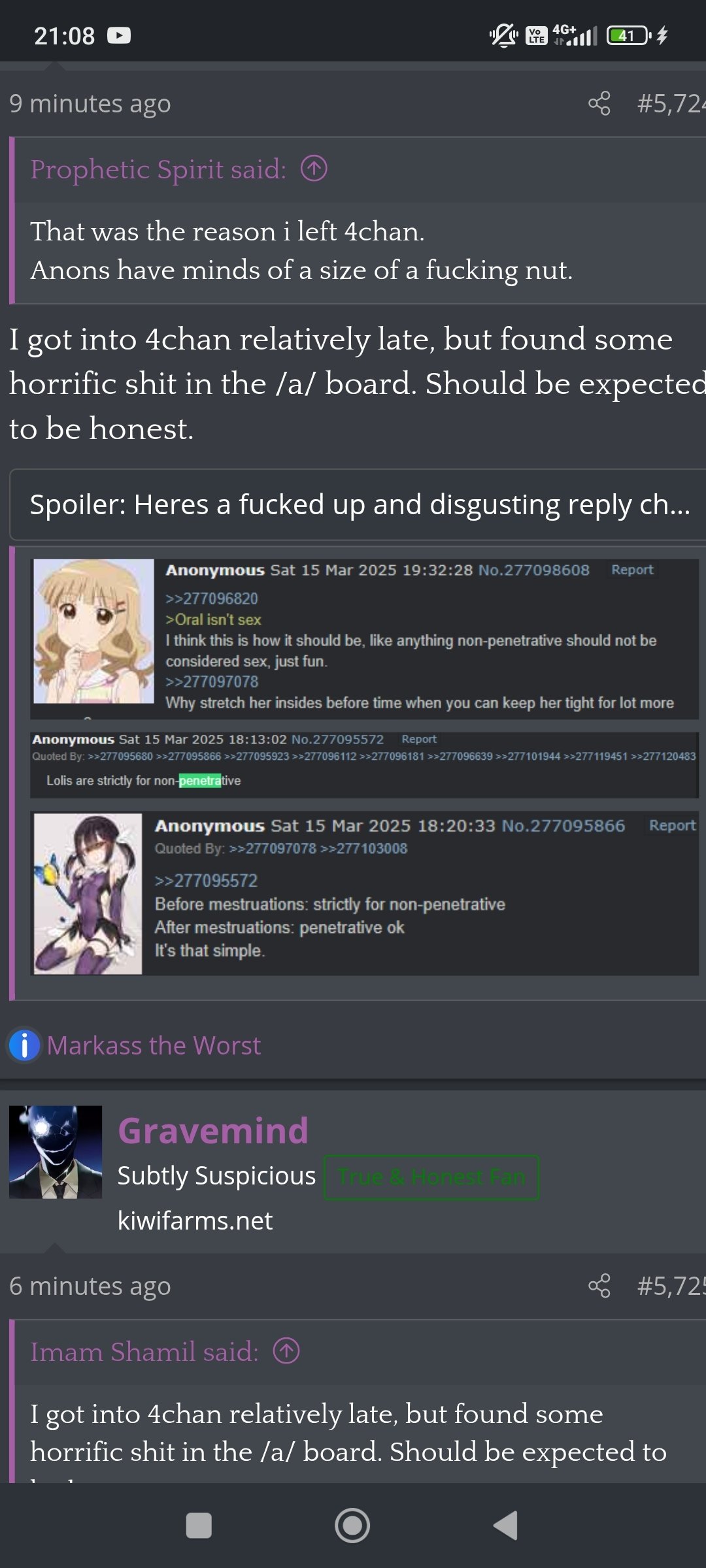Tap Android back triangle button
This screenshot has width=706, height=1568.
pos(505,1526)
